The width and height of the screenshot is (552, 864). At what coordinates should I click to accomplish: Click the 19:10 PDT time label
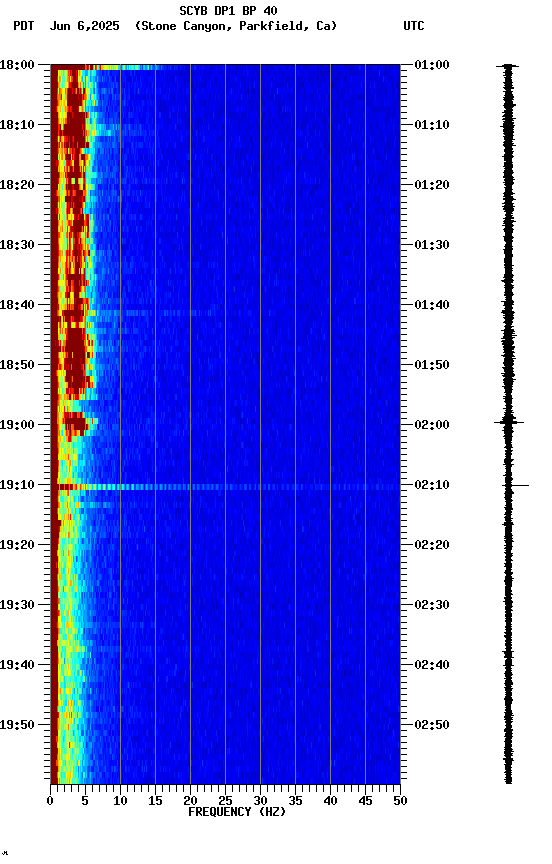tap(17, 485)
